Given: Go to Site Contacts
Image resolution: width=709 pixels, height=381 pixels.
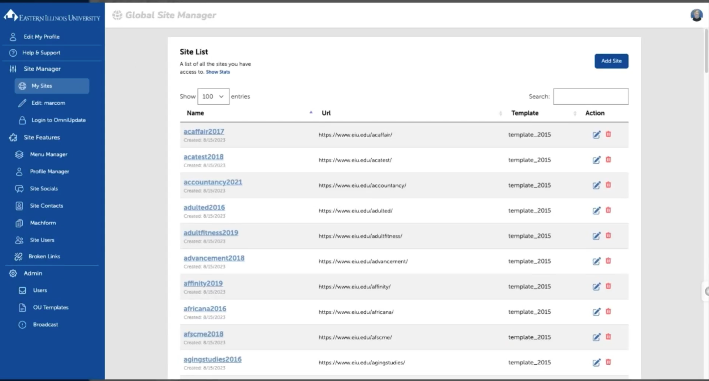Looking at the screenshot, I should point(46,206).
